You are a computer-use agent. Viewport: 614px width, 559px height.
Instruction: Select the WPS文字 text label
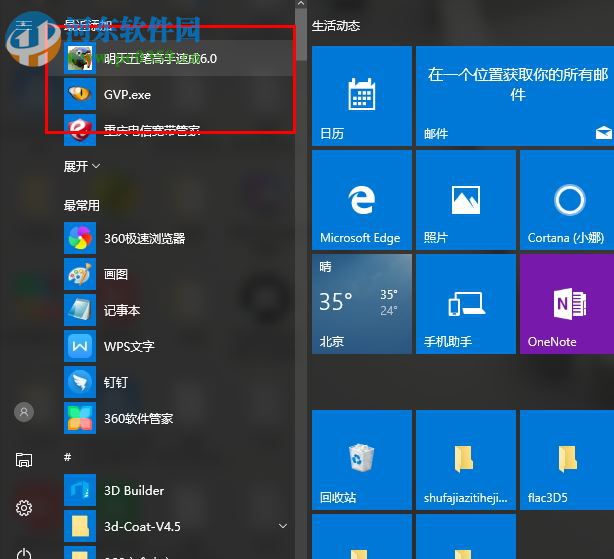(x=129, y=346)
